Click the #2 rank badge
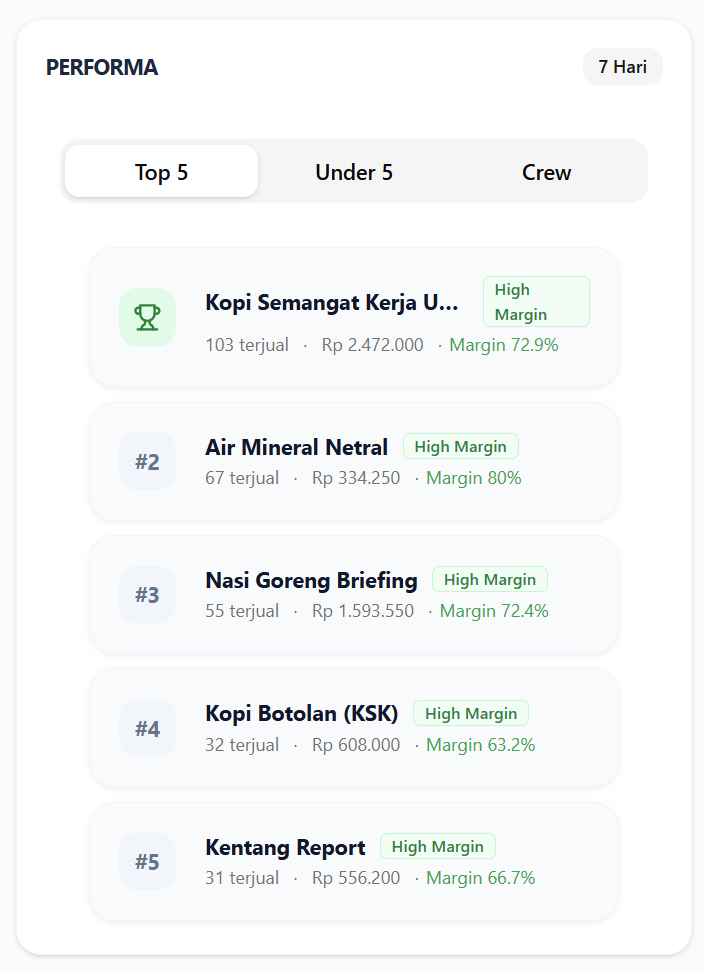Image resolution: width=705 pixels, height=972 pixels. (147, 462)
